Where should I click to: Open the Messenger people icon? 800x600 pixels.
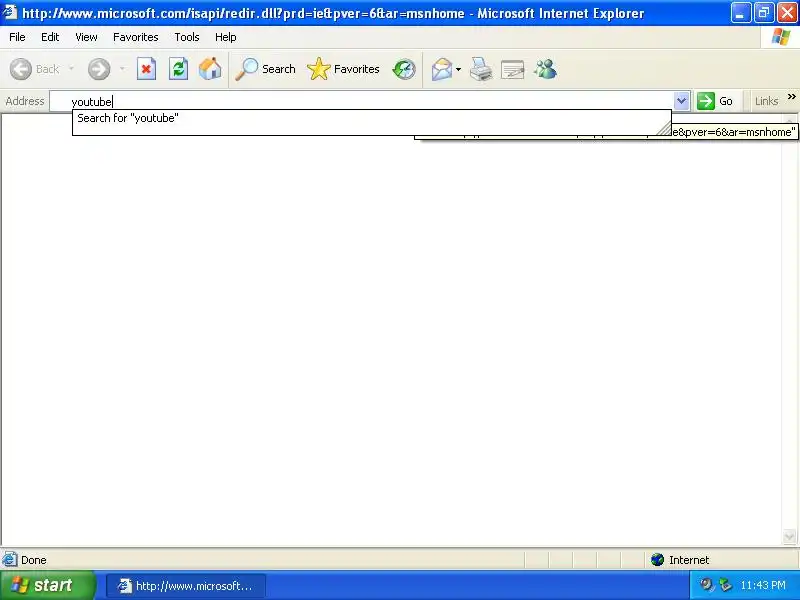pos(545,69)
